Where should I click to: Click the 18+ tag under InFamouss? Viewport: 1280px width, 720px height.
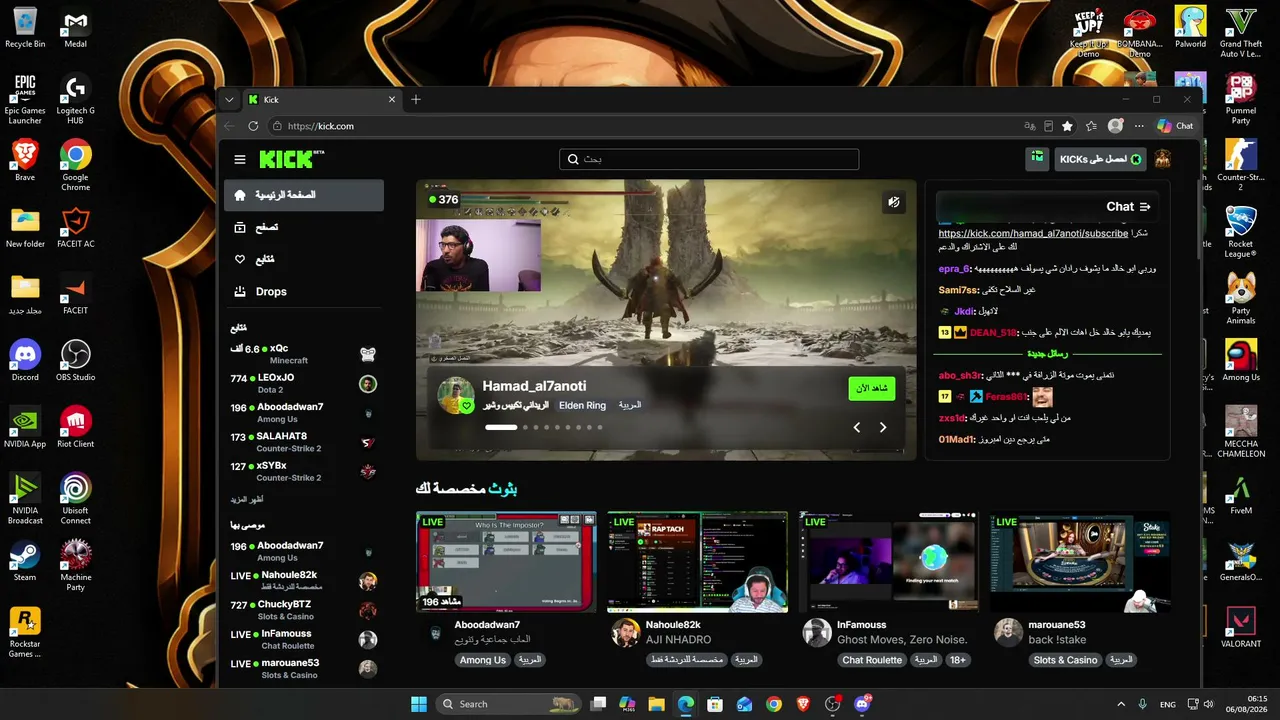957,660
